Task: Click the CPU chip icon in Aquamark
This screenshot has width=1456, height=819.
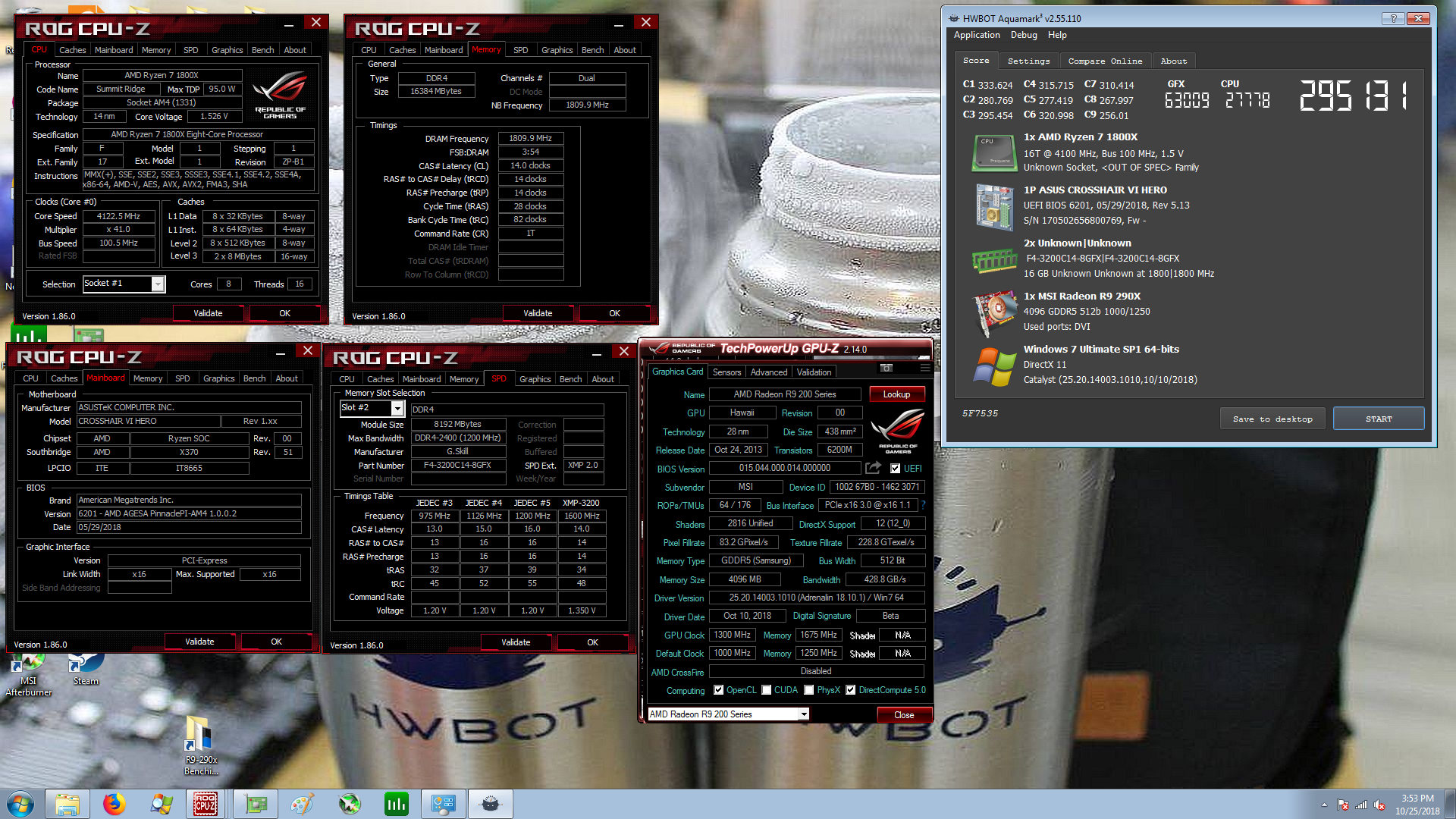Action: [x=993, y=152]
